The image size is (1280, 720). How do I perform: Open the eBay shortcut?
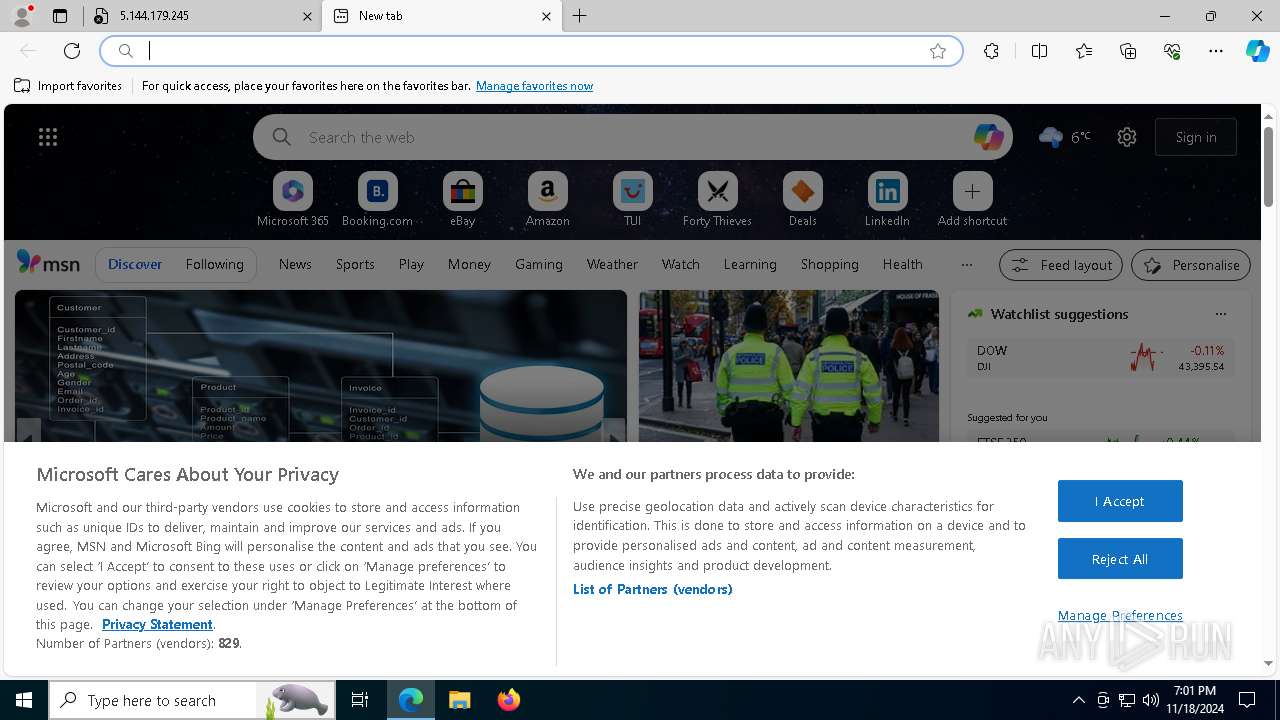pos(462,199)
